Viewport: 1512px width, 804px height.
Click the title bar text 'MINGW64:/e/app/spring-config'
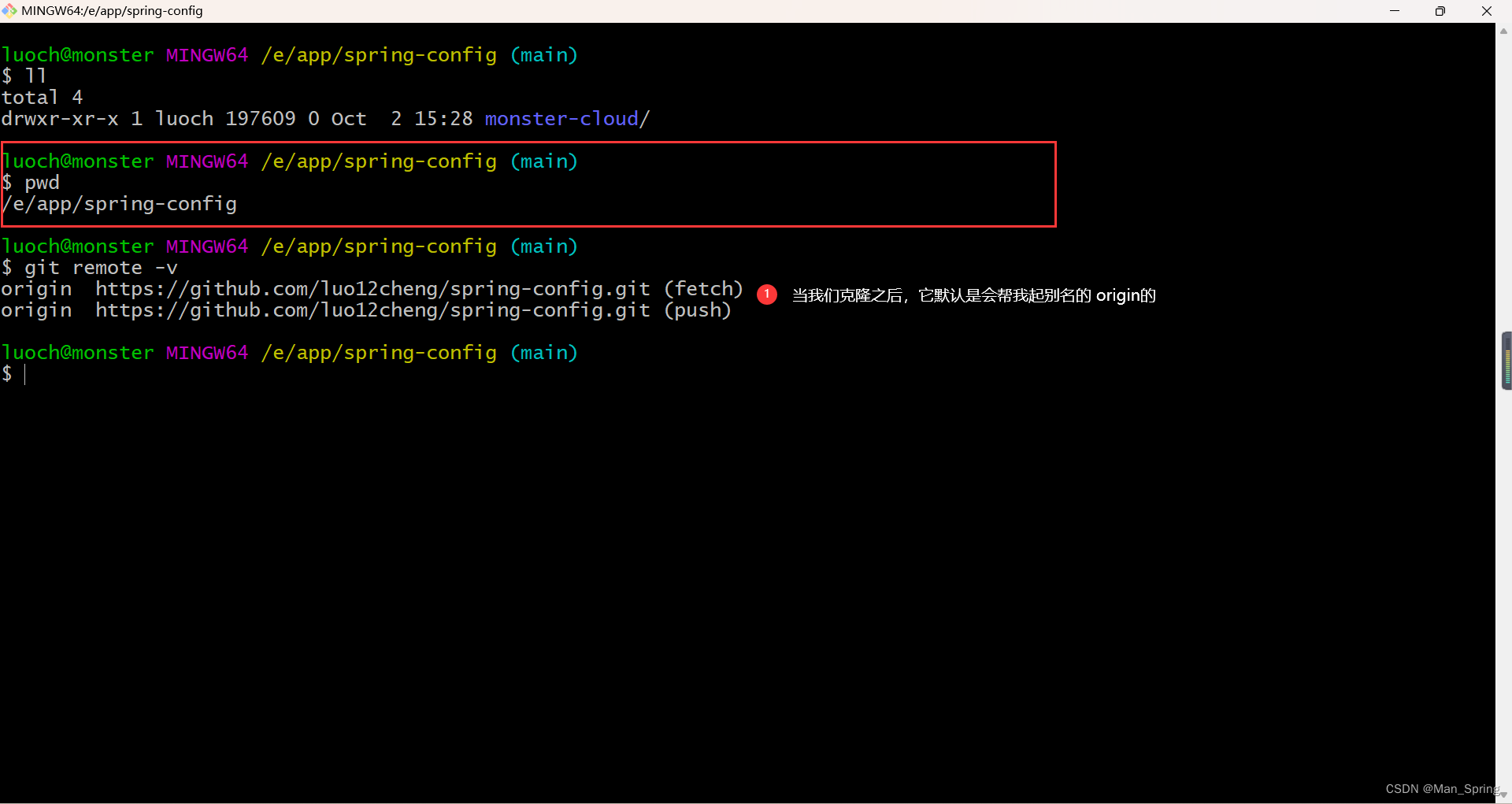coord(112,11)
